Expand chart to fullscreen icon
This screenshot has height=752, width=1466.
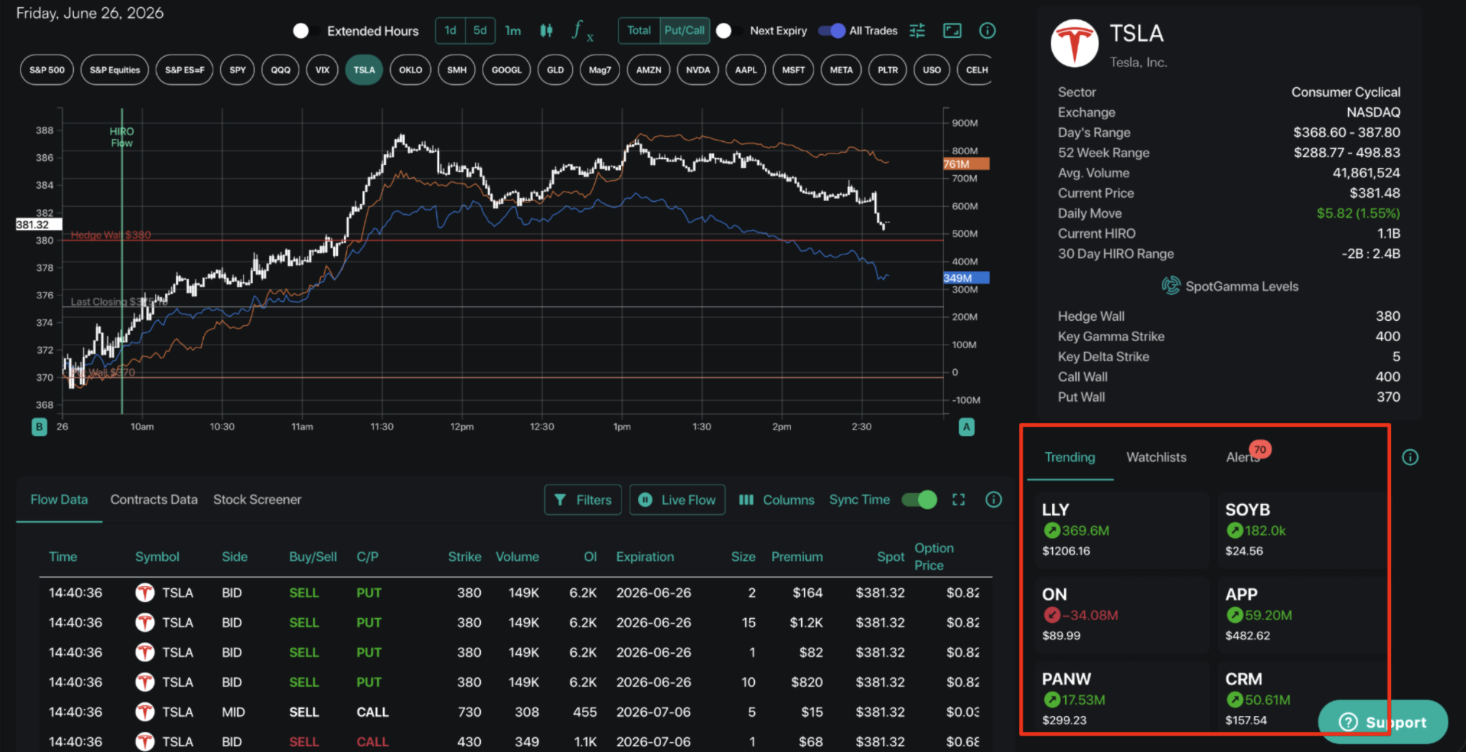pos(952,31)
